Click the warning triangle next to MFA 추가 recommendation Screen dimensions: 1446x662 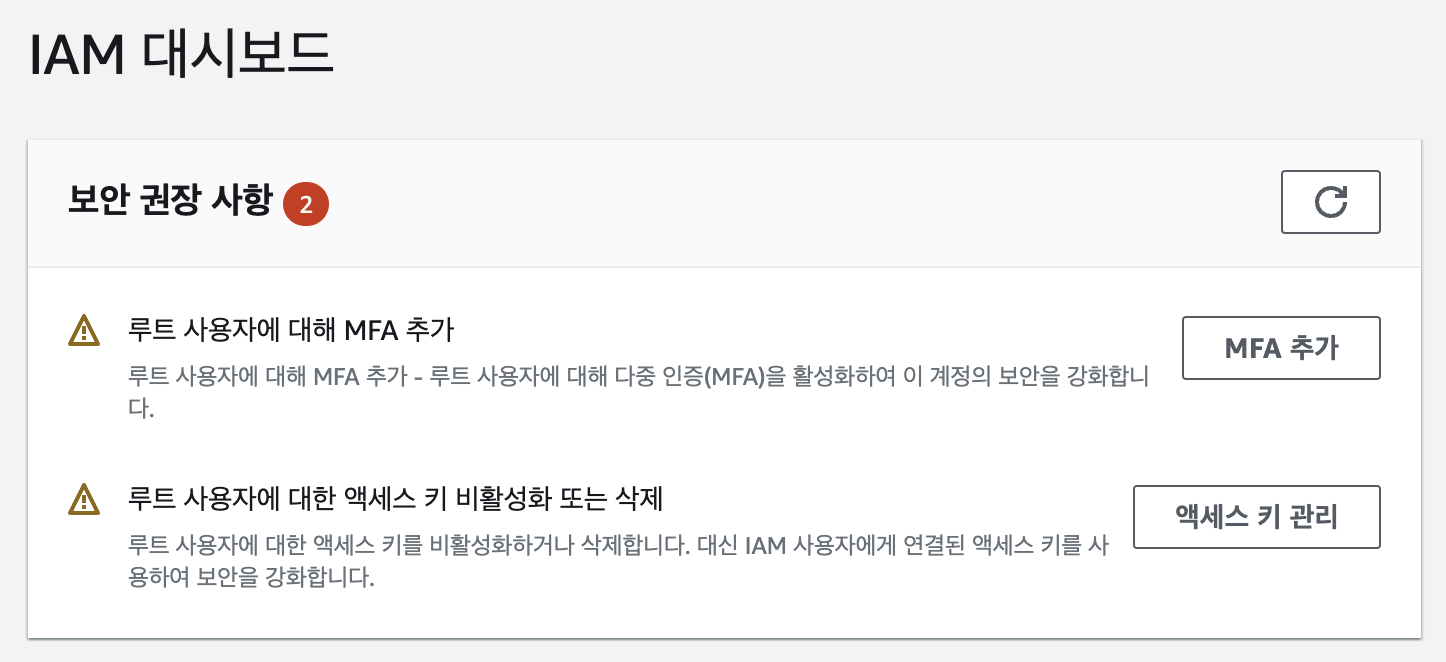click(84, 329)
